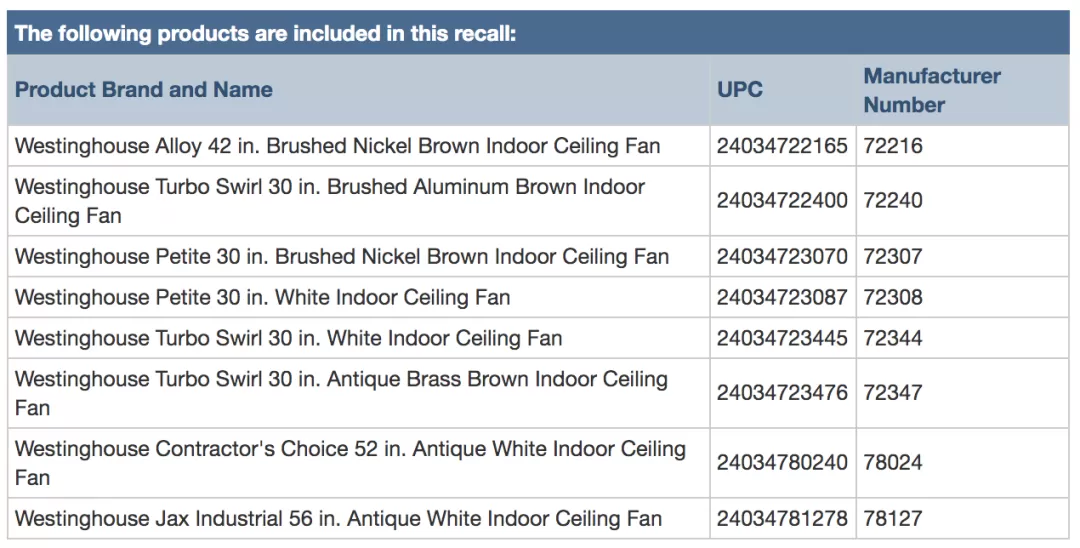Click UPC 24034781278
This screenshot has height=548, width=1080.
pos(782,518)
